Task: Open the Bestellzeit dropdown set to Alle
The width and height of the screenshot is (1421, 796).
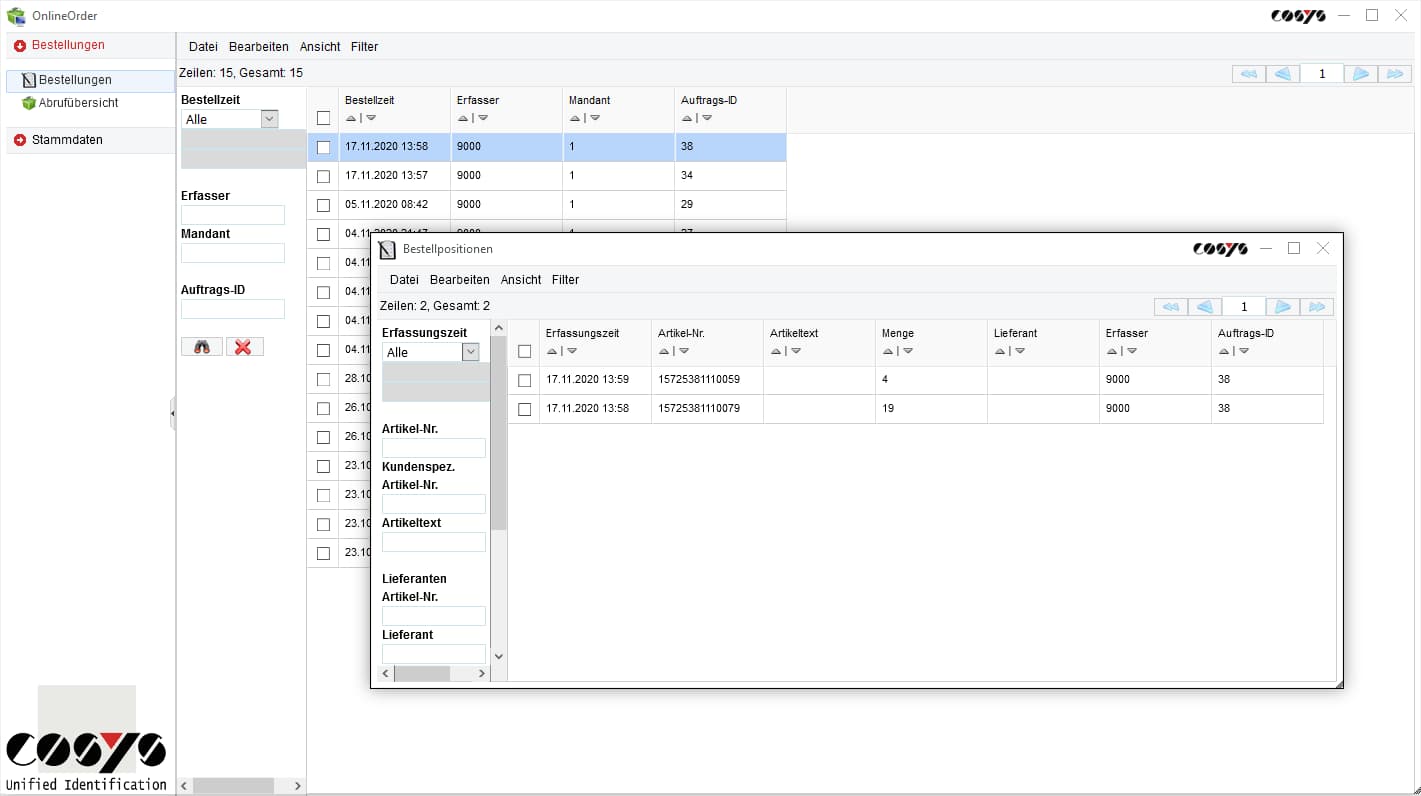Action: click(x=268, y=119)
